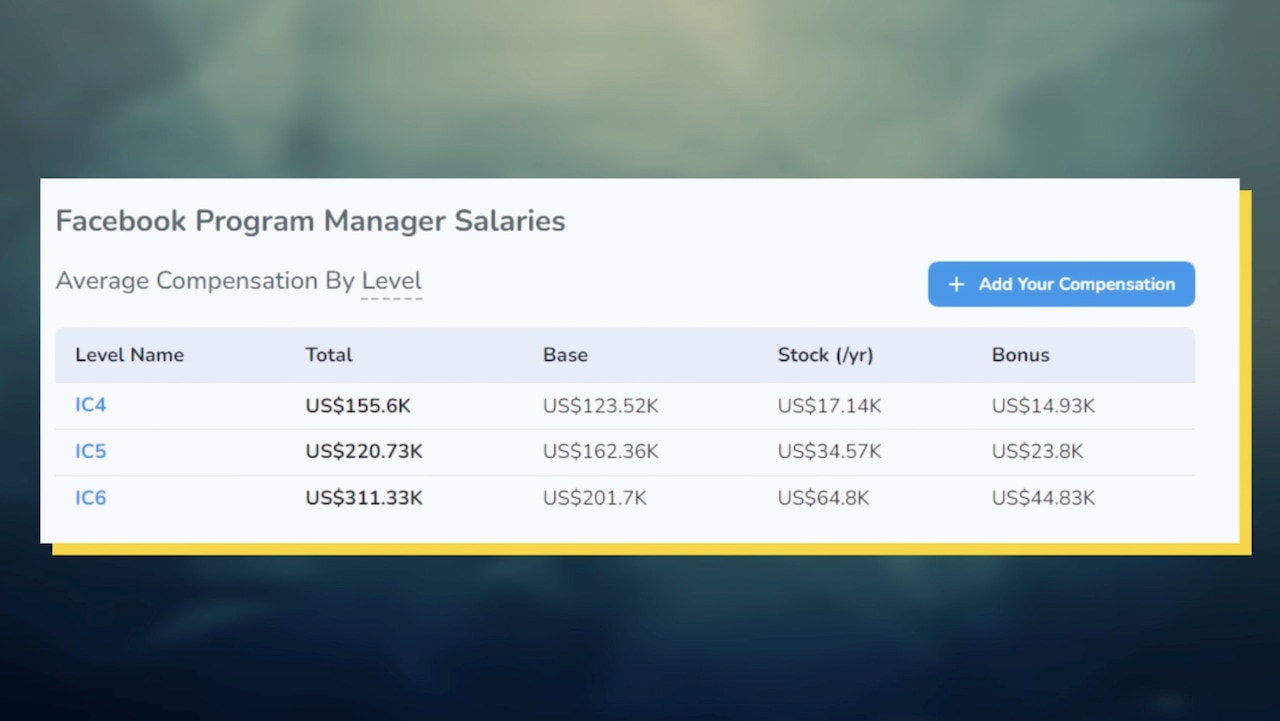1280x721 pixels.
Task: Click the US$17.14K stock value
Action: click(830, 406)
